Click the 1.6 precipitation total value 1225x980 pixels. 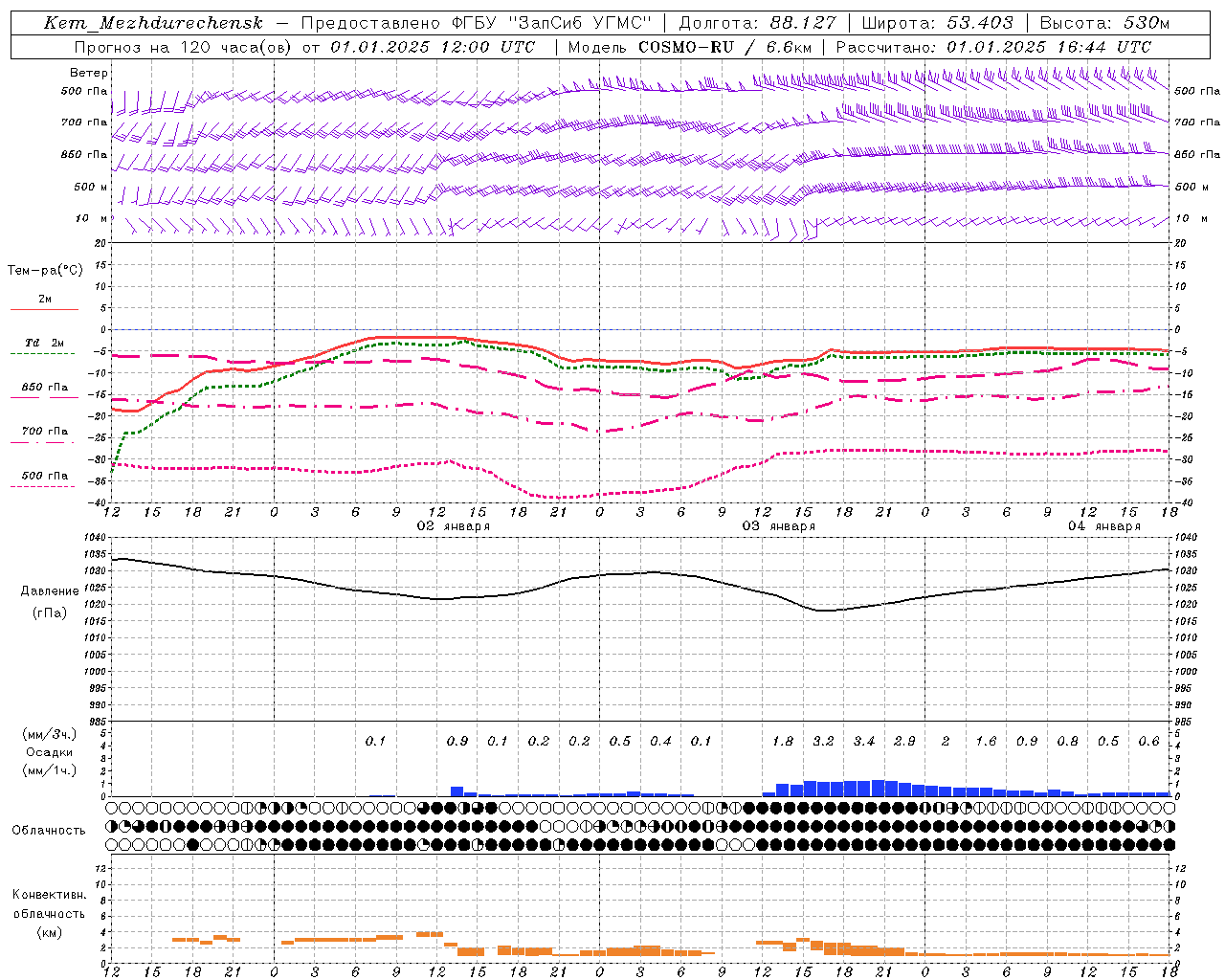[986, 741]
